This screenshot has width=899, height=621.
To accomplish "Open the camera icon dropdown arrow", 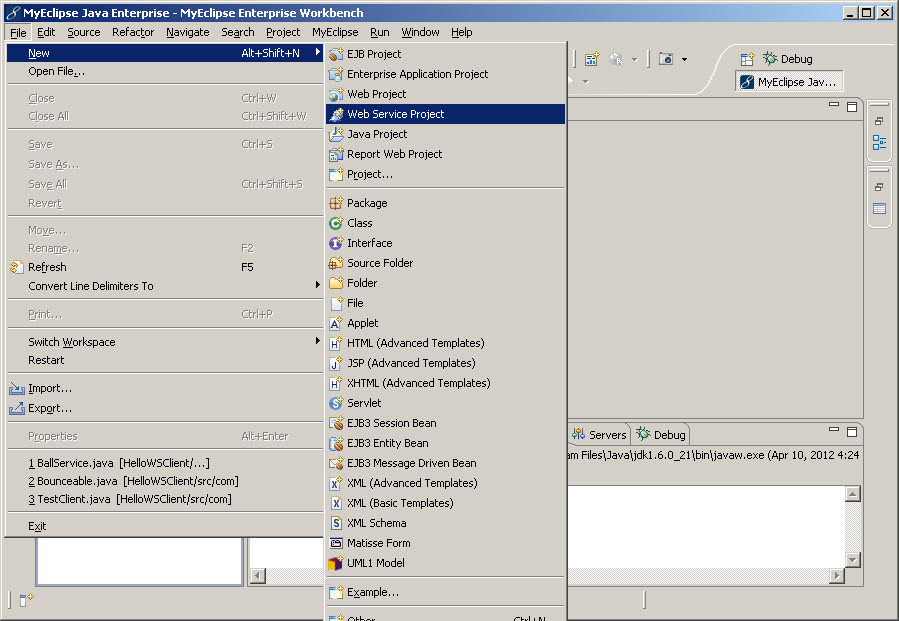I will click(x=684, y=59).
